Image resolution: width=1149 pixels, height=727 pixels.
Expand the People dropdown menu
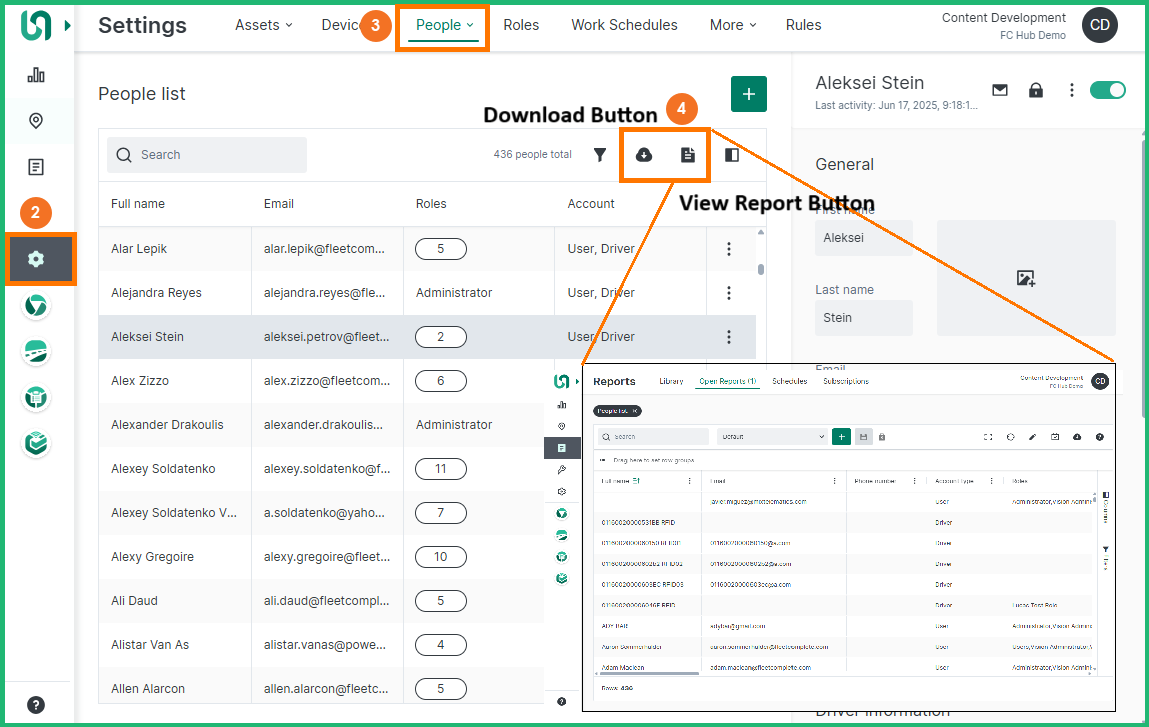pos(444,25)
